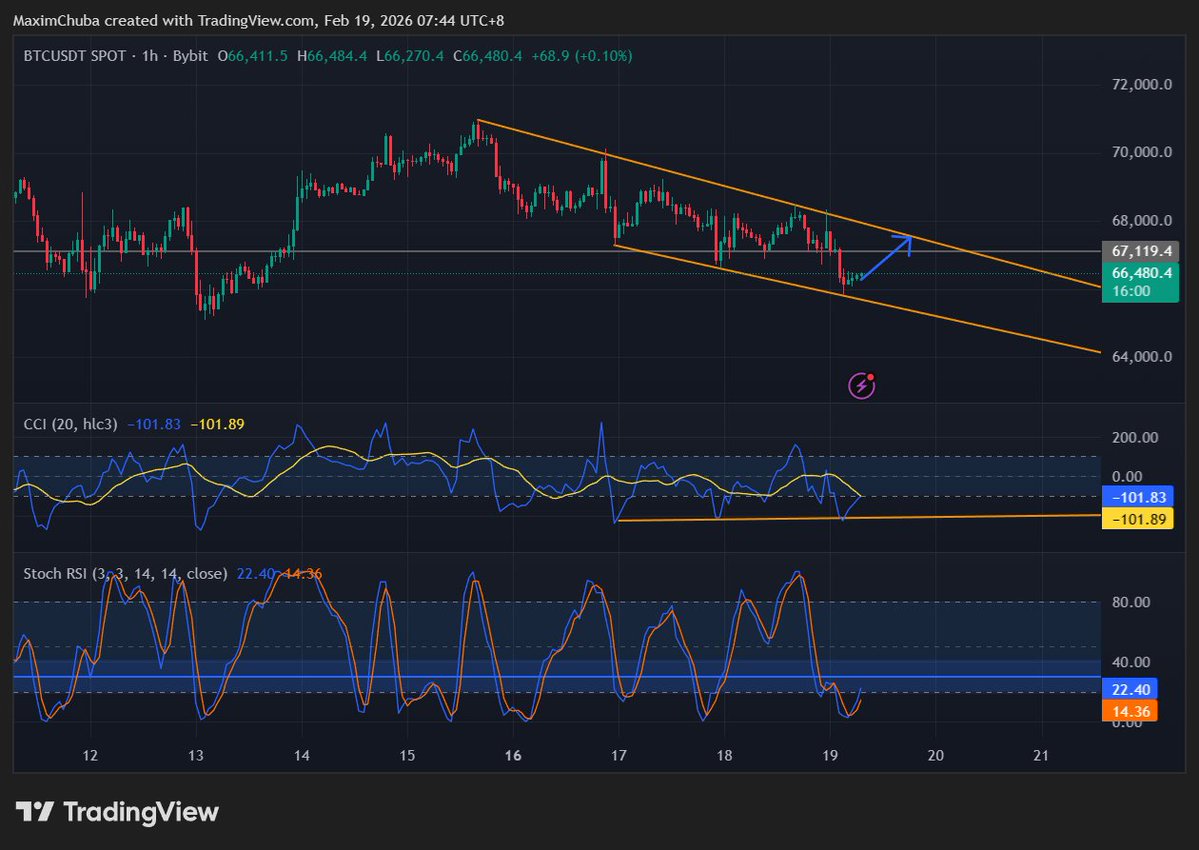Click the Bybit exchange label
1199x850 pixels.
[x=190, y=56]
